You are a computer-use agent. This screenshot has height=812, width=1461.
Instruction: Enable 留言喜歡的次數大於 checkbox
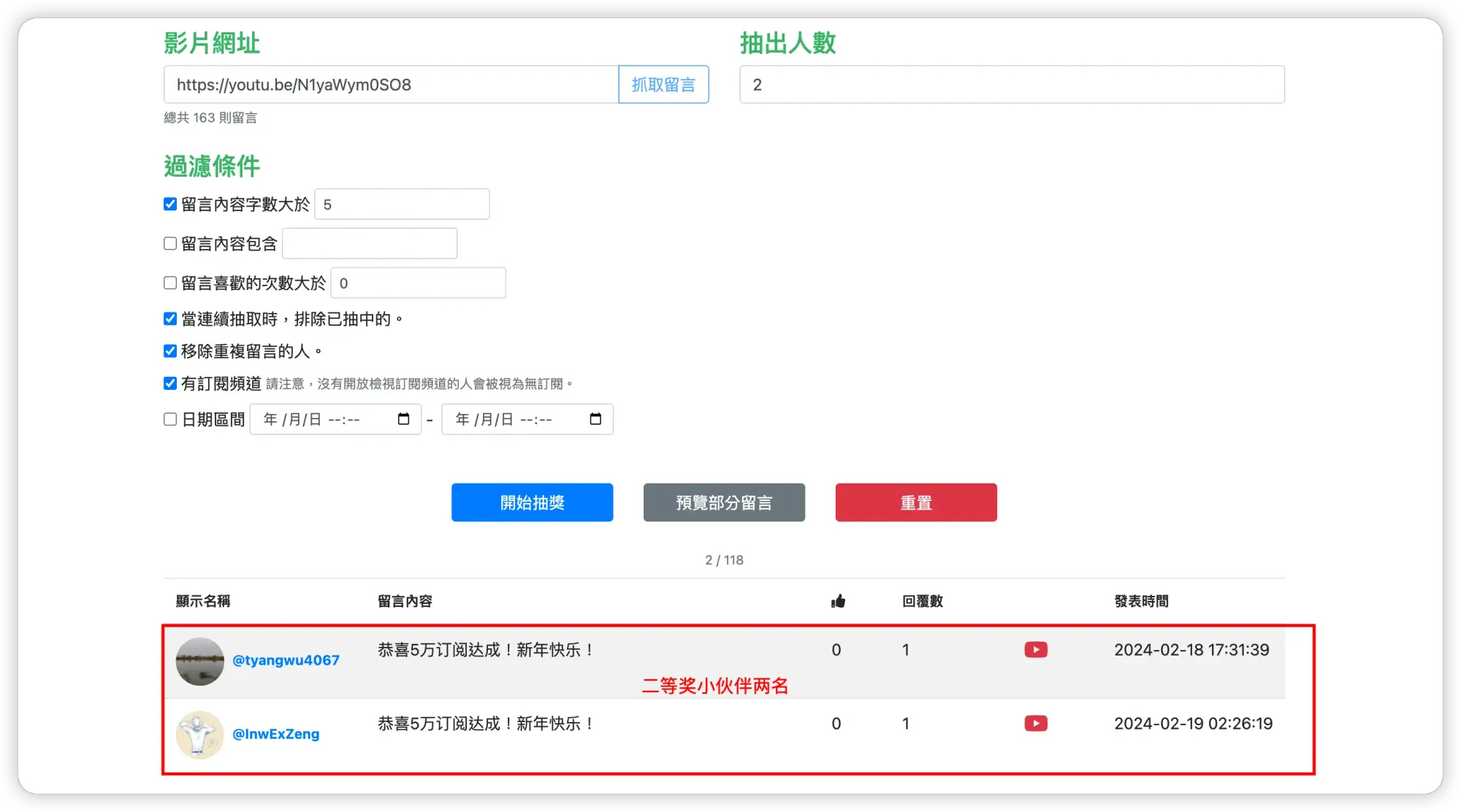[x=170, y=283]
